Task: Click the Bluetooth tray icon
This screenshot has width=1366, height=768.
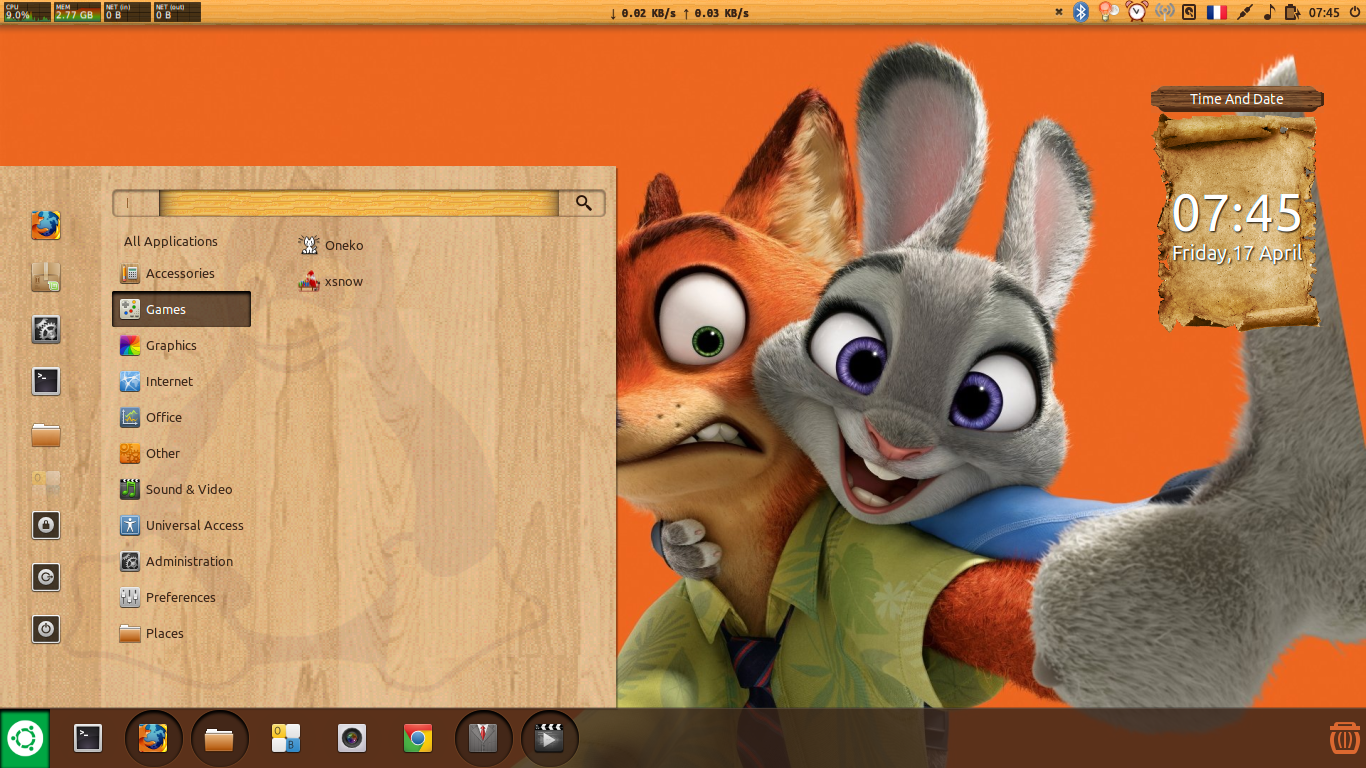Action: [x=1081, y=12]
